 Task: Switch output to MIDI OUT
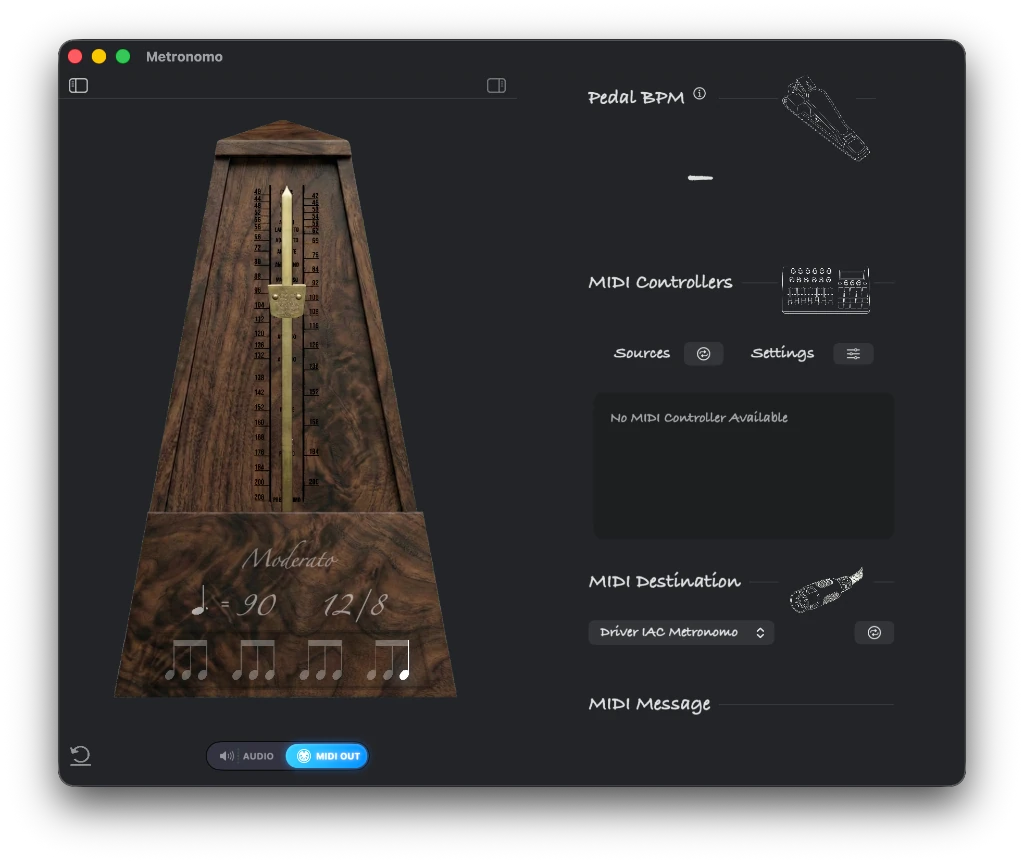pos(327,756)
